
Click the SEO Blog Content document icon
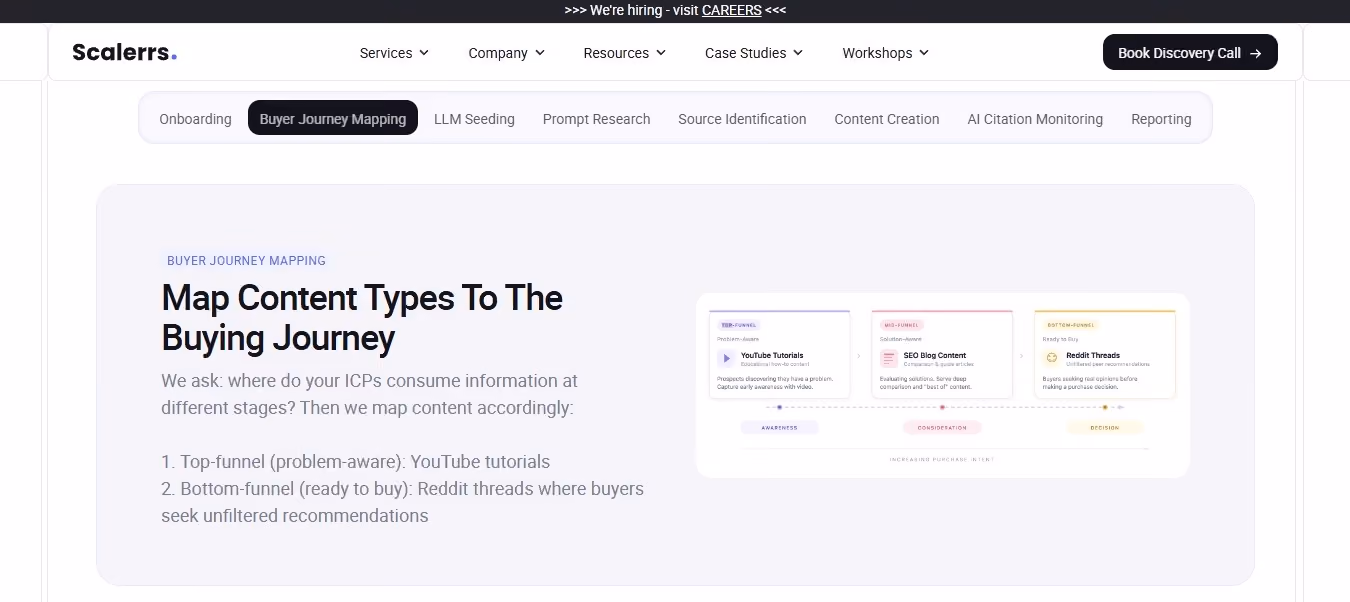click(888, 358)
